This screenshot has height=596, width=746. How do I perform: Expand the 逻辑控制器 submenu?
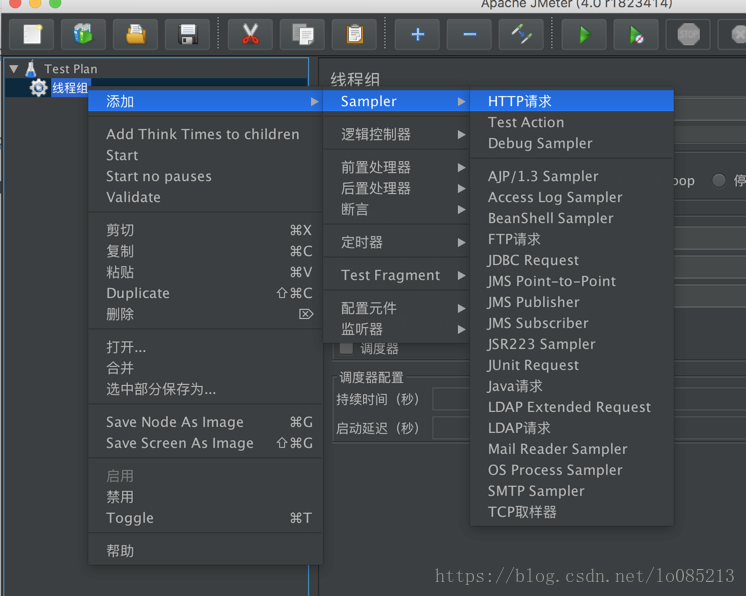(396, 135)
